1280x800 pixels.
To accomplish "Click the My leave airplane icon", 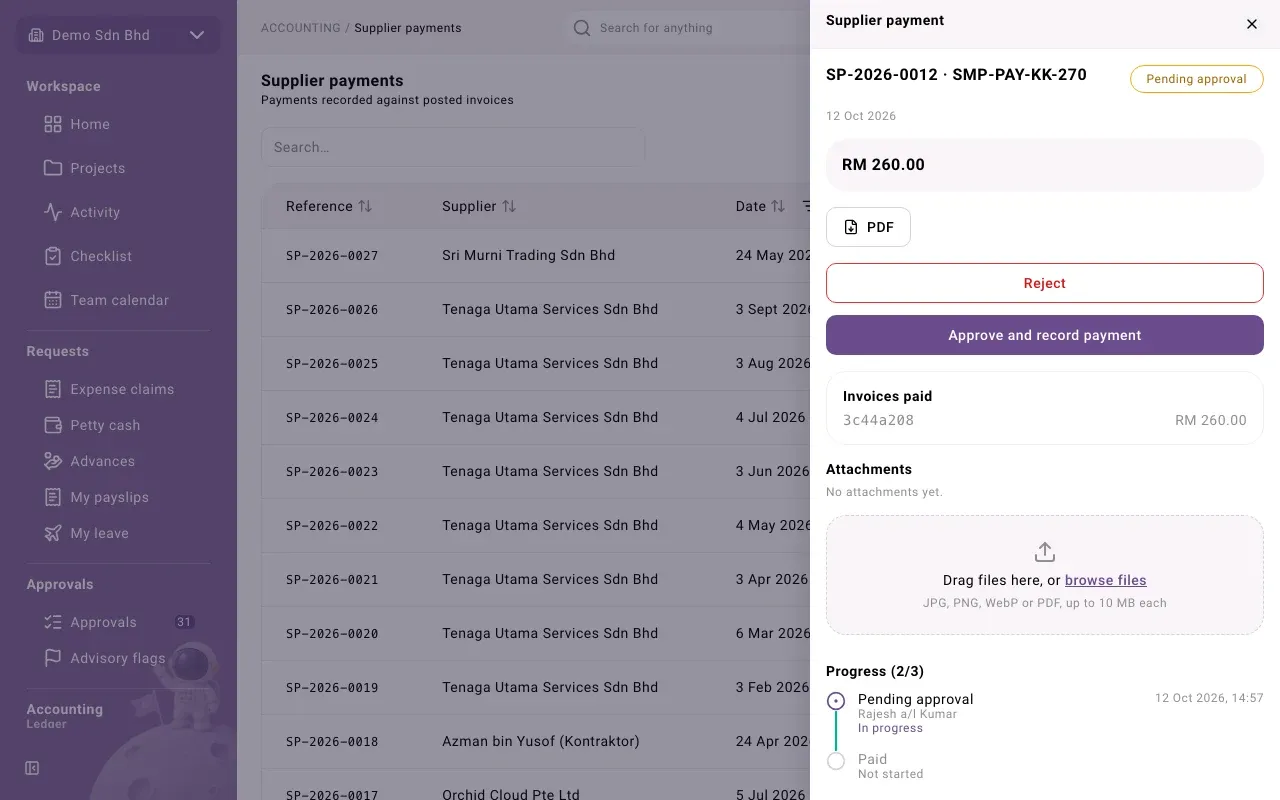I will point(53,533).
